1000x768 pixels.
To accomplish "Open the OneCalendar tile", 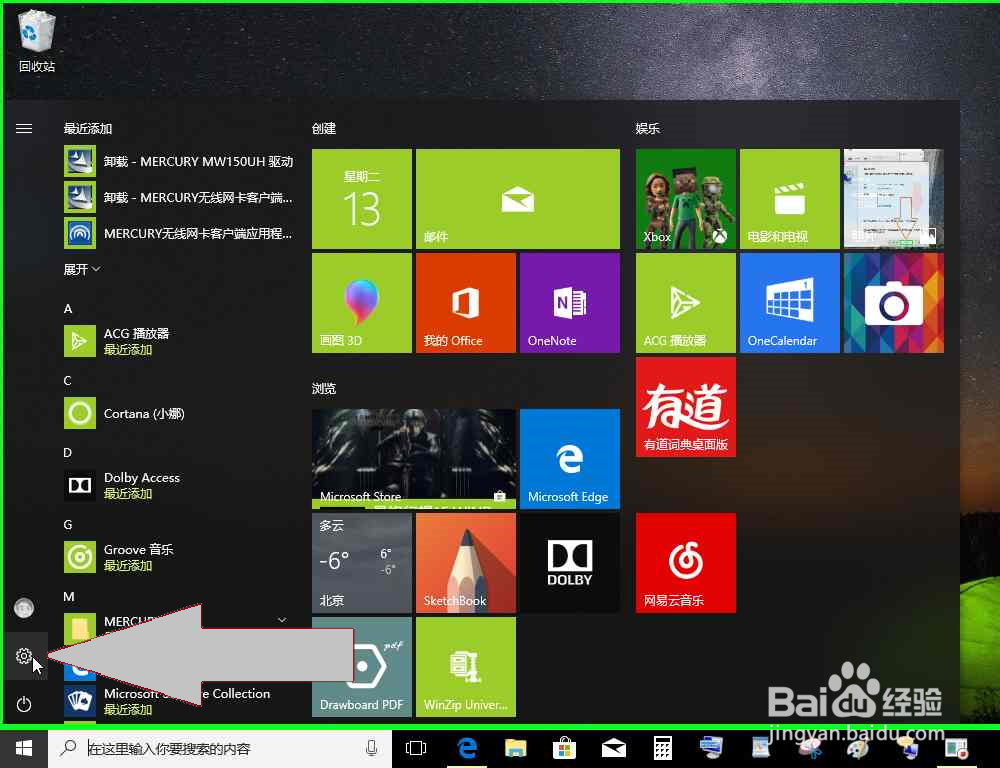I will pyautogui.click(x=790, y=303).
